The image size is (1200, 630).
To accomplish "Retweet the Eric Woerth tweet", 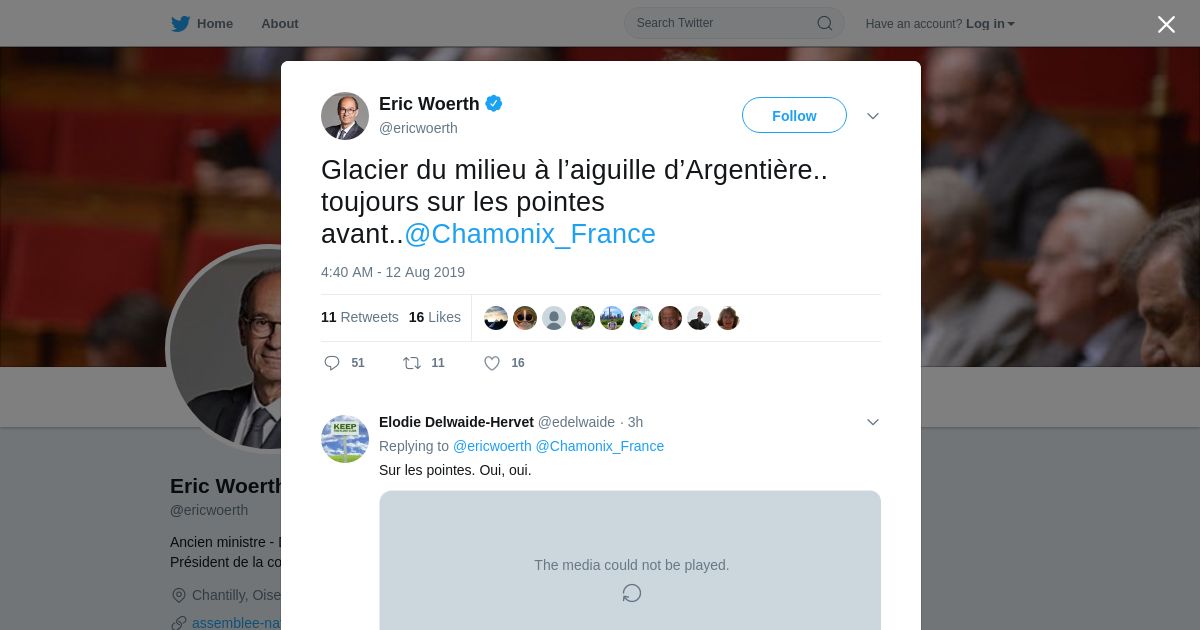I will click(x=412, y=363).
